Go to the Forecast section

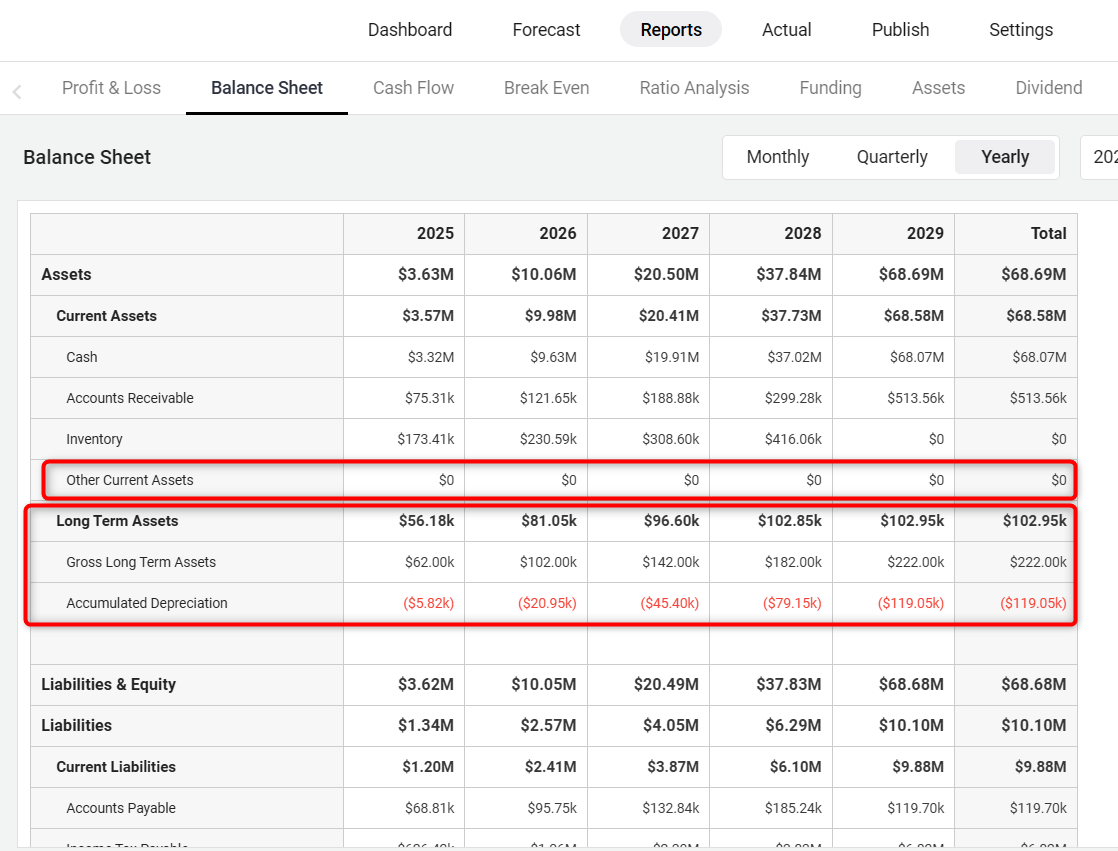[546, 30]
